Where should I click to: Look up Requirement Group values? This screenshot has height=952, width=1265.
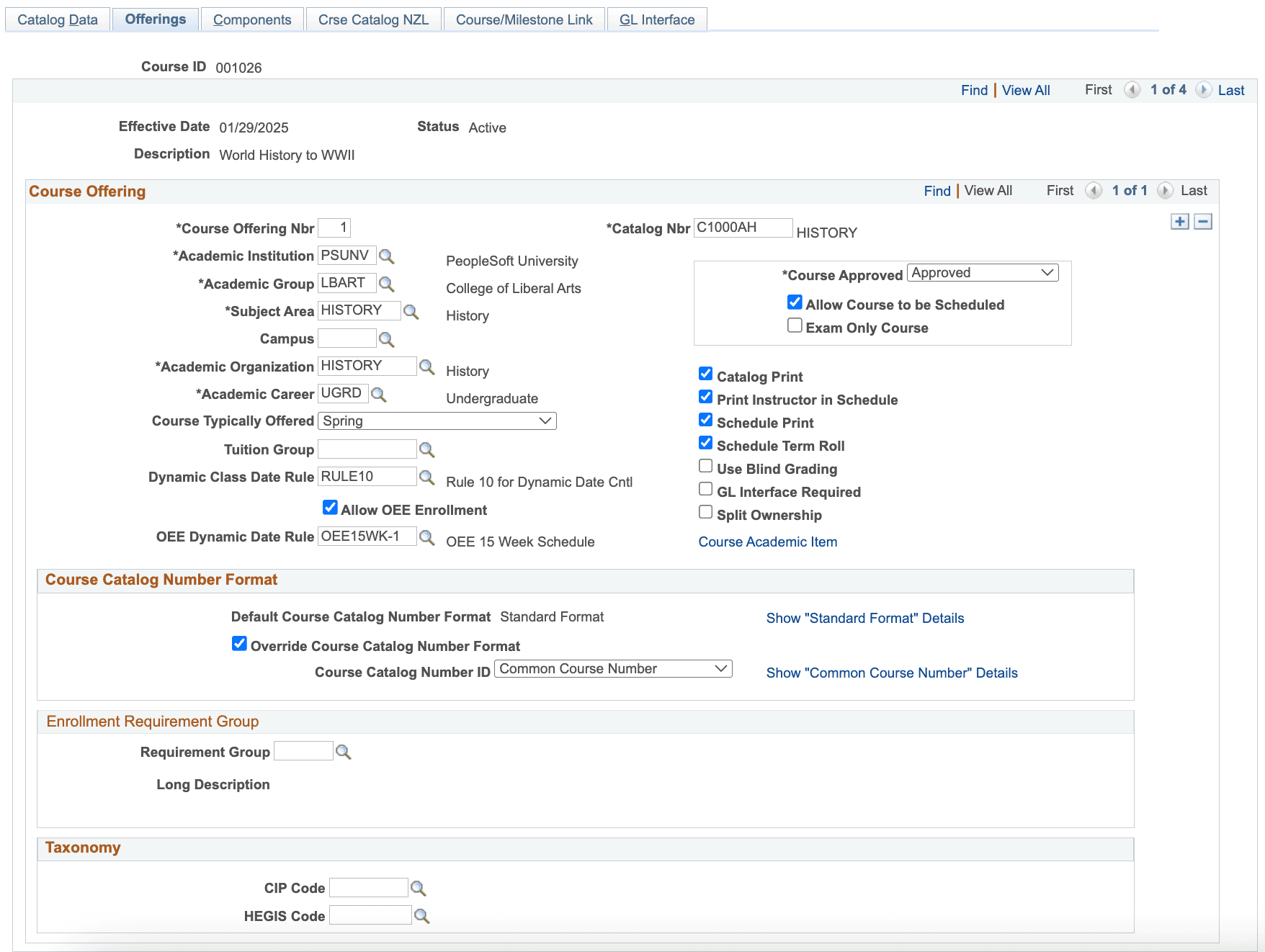pyautogui.click(x=344, y=752)
